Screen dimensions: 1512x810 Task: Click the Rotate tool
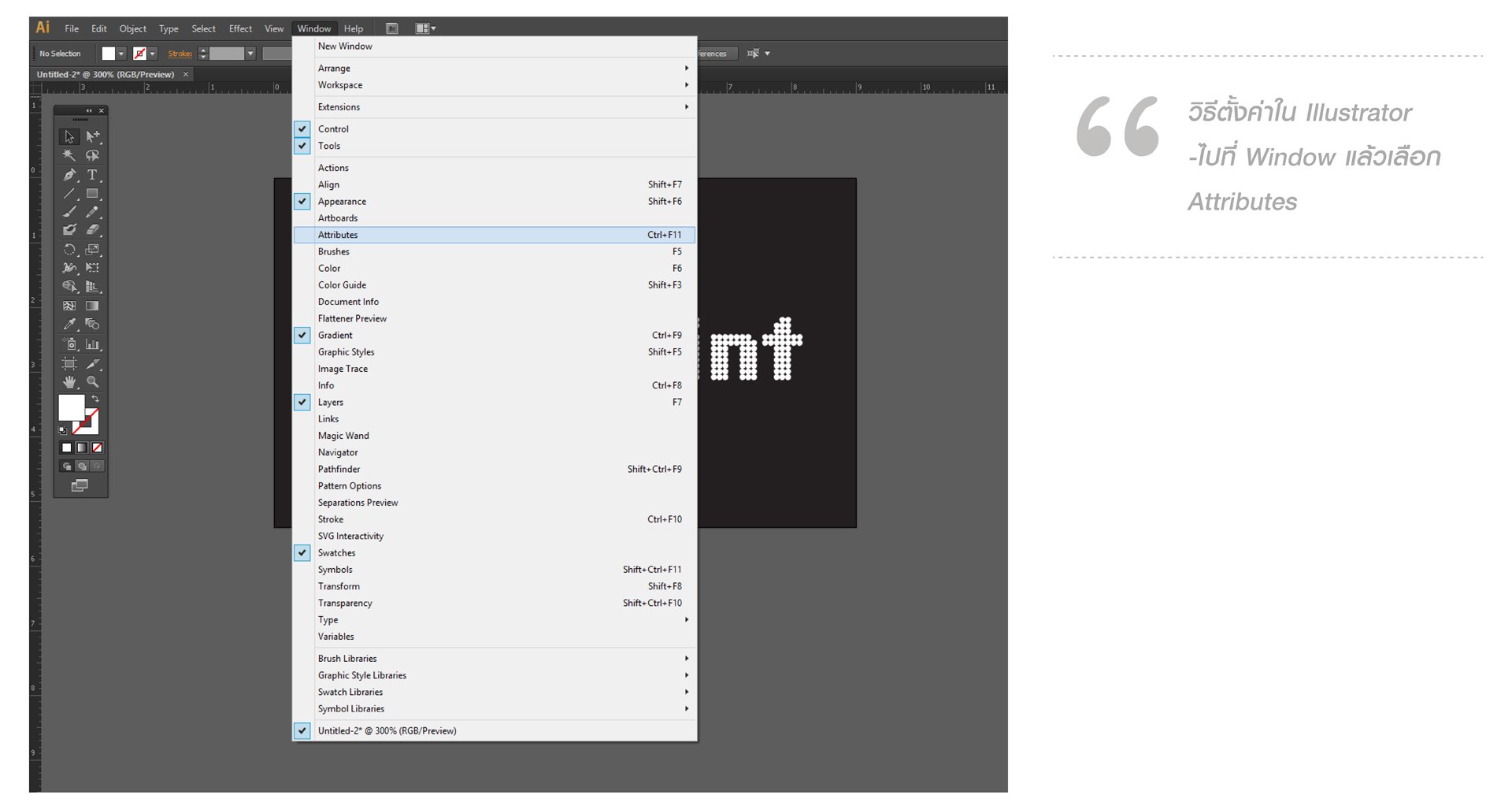click(x=69, y=250)
